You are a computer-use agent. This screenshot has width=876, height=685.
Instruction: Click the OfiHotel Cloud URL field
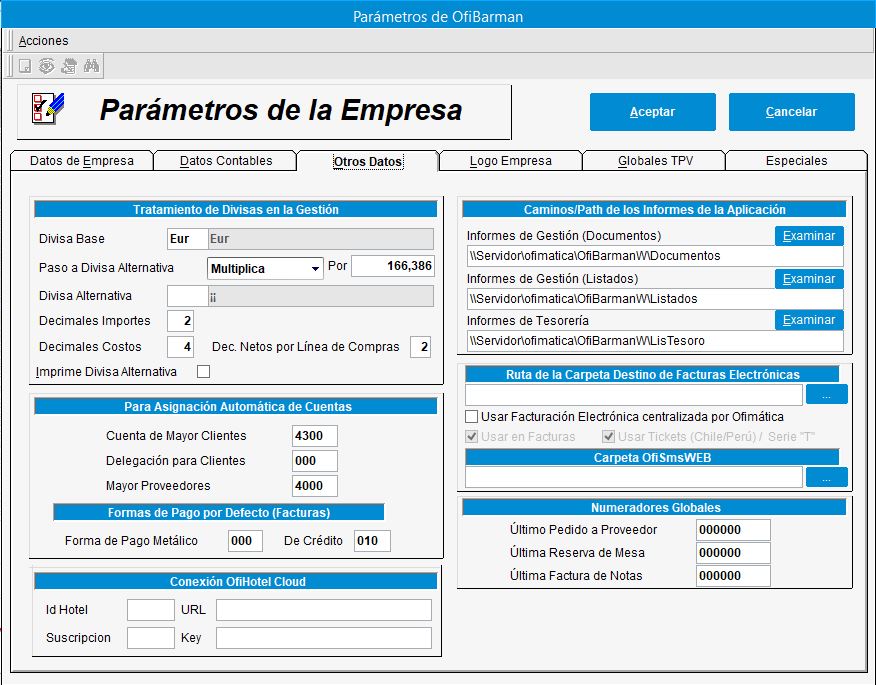324,610
